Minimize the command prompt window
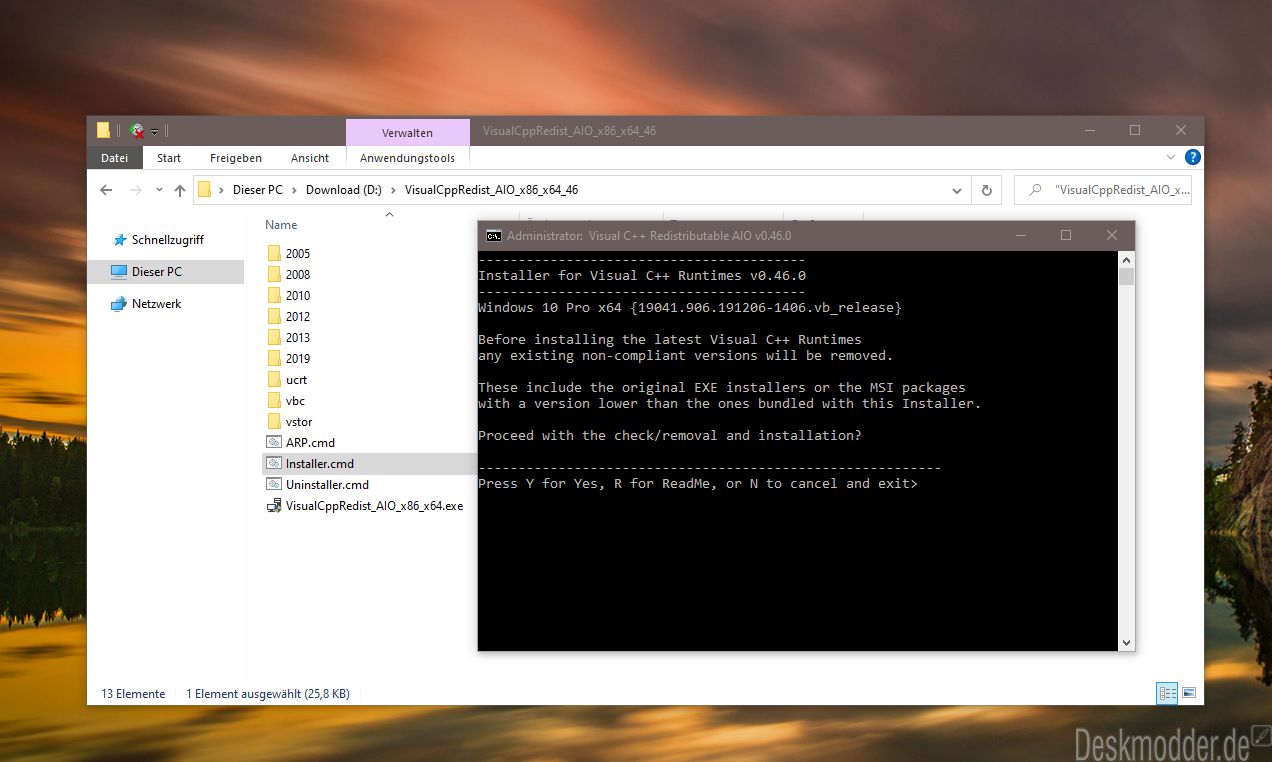1272x762 pixels. click(1020, 236)
